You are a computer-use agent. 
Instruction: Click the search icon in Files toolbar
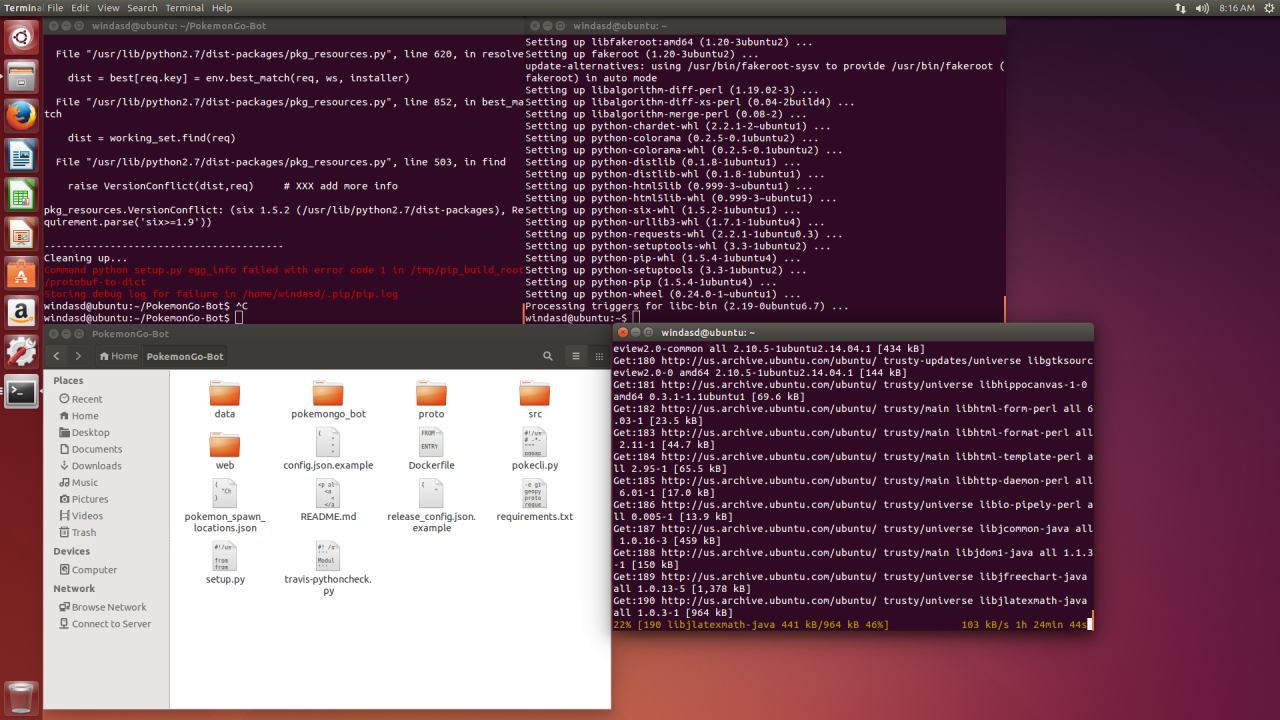[548, 356]
